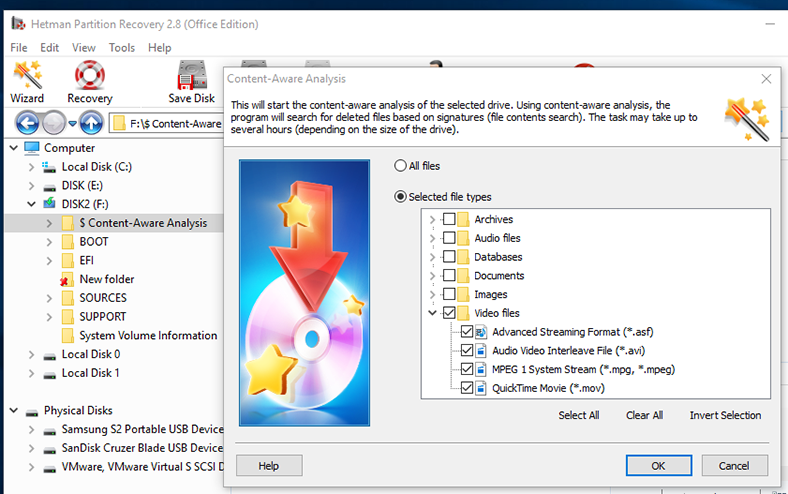Click the EFI folder icon
The image size is (788, 494).
pyautogui.click(x=68, y=260)
